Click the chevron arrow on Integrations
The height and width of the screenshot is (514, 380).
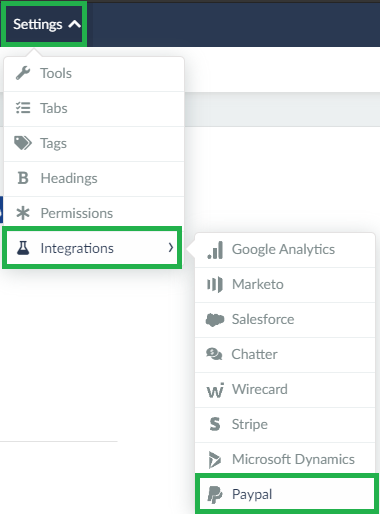[x=171, y=247]
